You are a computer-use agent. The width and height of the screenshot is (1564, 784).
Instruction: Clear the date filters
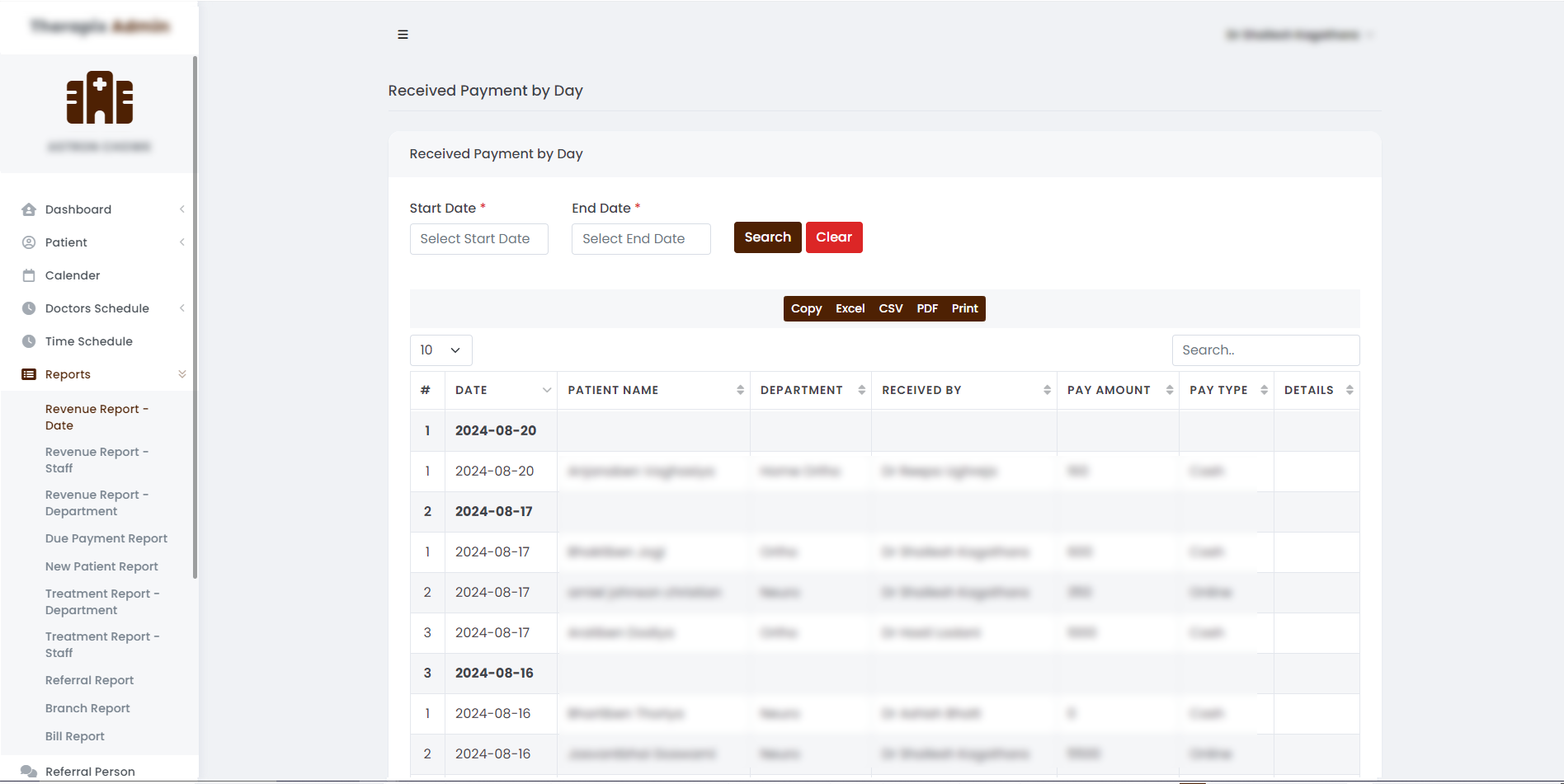[833, 237]
